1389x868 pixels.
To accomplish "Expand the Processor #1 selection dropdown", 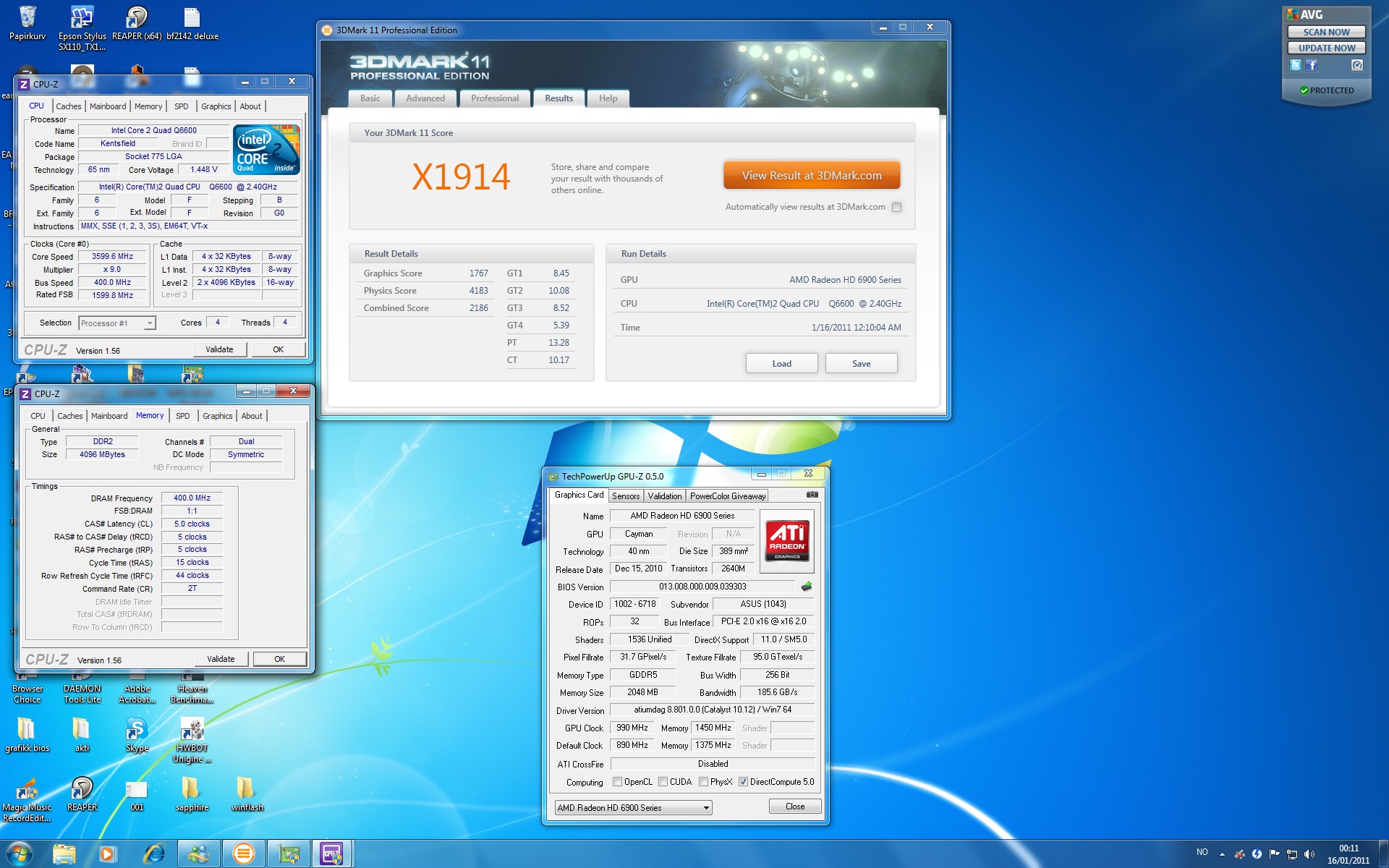I will pos(149,323).
